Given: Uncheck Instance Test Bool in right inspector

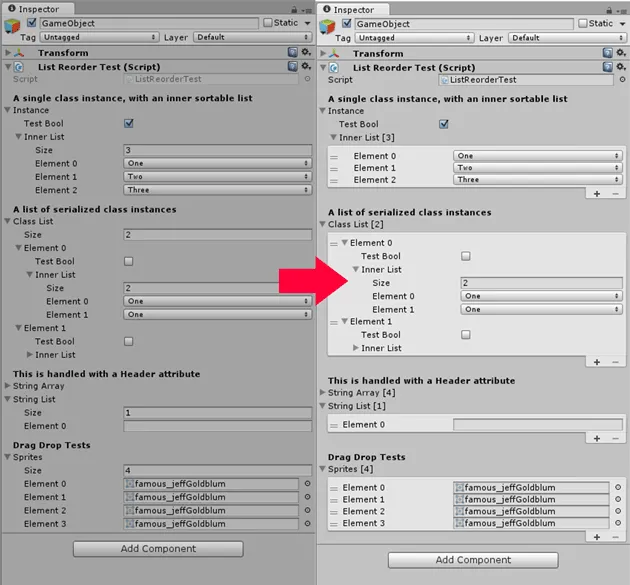Looking at the screenshot, I should (x=444, y=124).
